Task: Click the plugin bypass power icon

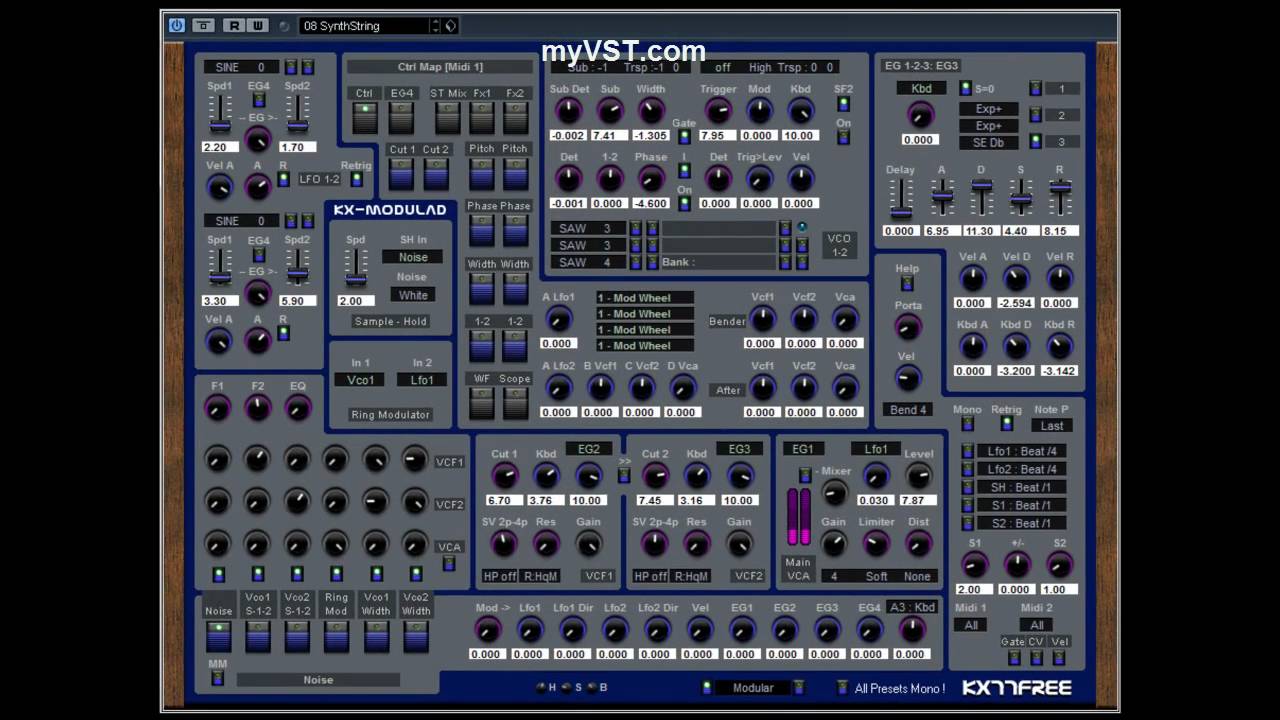Action: pyautogui.click(x=177, y=26)
